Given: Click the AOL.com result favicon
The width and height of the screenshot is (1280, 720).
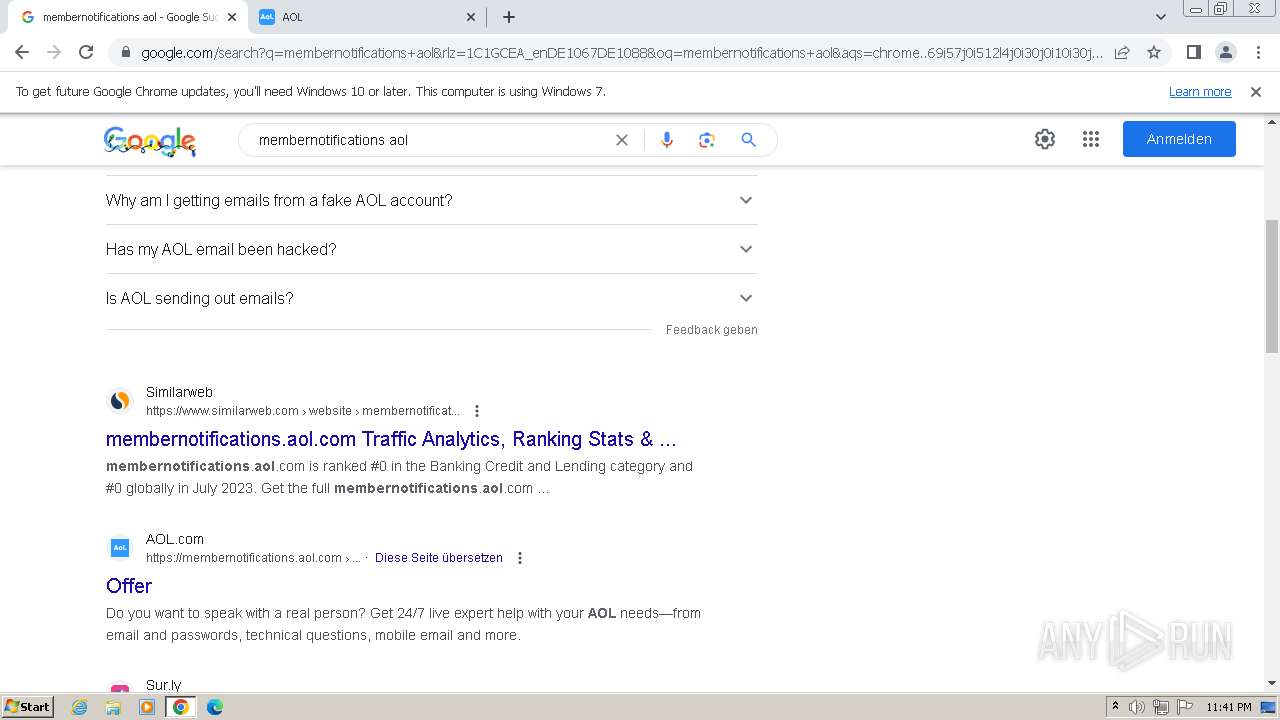Looking at the screenshot, I should (x=120, y=548).
